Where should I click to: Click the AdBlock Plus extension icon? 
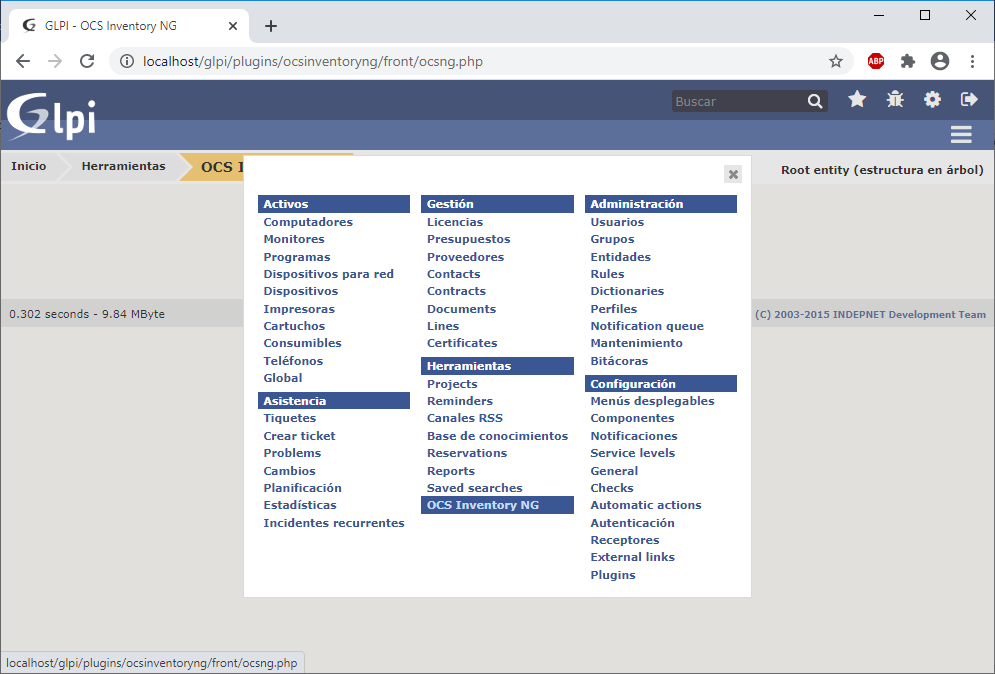point(876,62)
